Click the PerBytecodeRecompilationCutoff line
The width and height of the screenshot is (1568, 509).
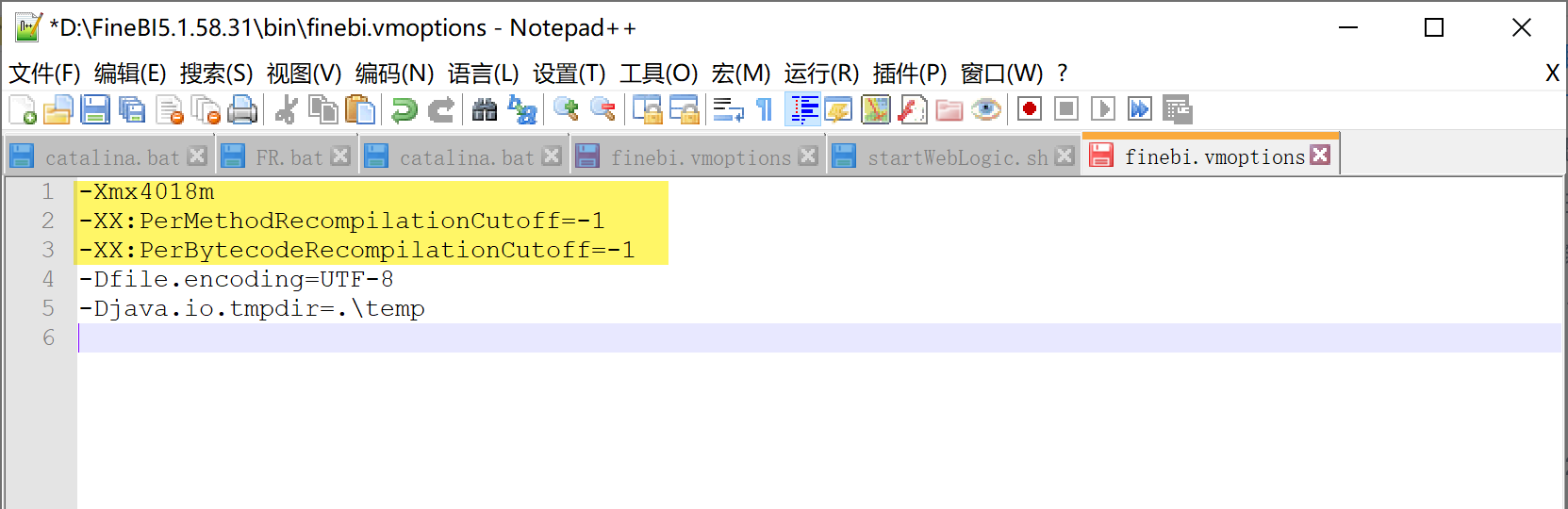356,250
